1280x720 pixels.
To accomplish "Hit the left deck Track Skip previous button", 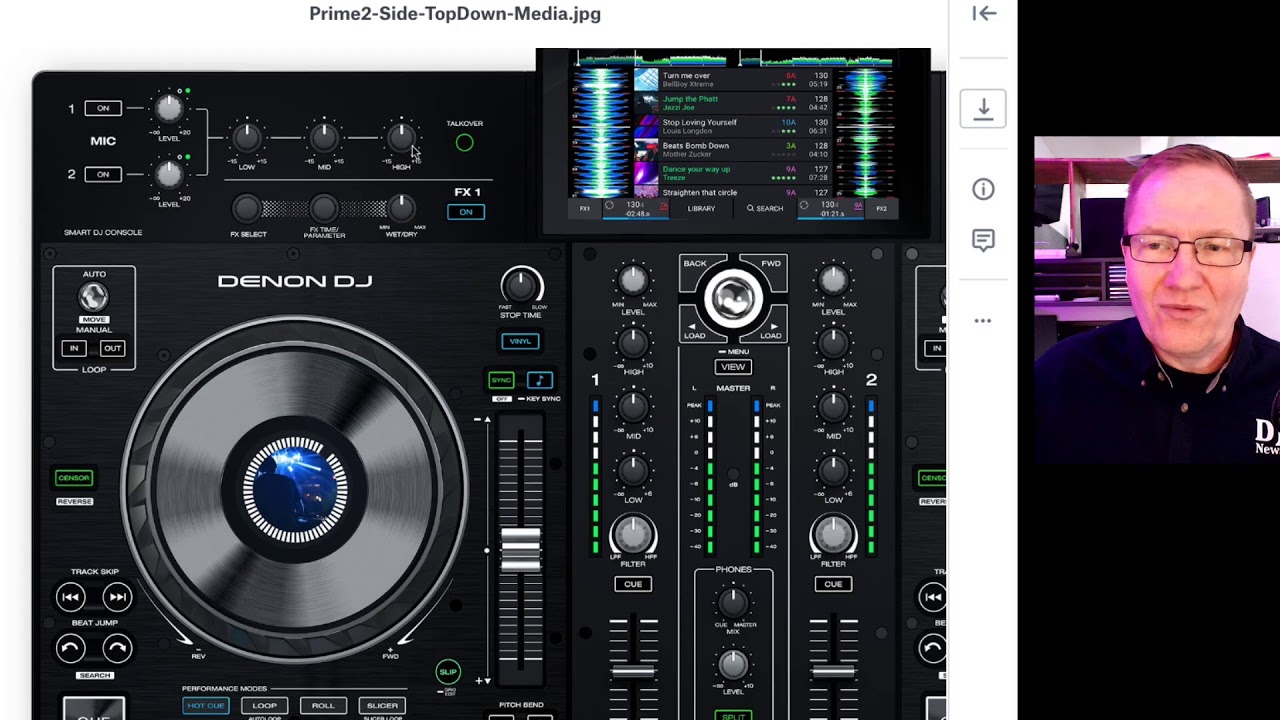I will coord(71,598).
